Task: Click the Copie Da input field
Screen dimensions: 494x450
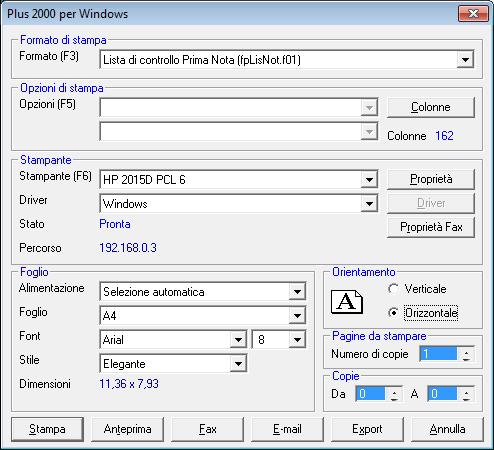Action: tap(370, 394)
